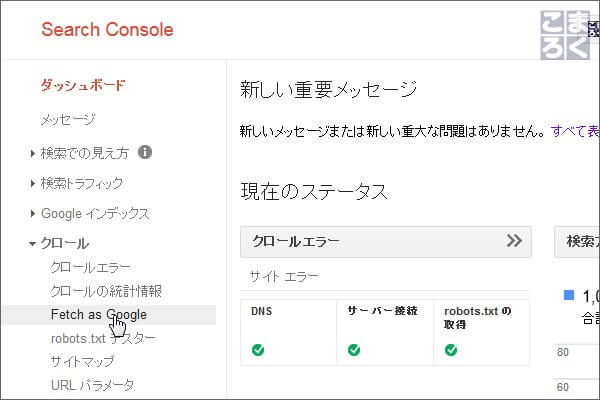
Task: Click the DNS status label
Action: tap(261, 311)
